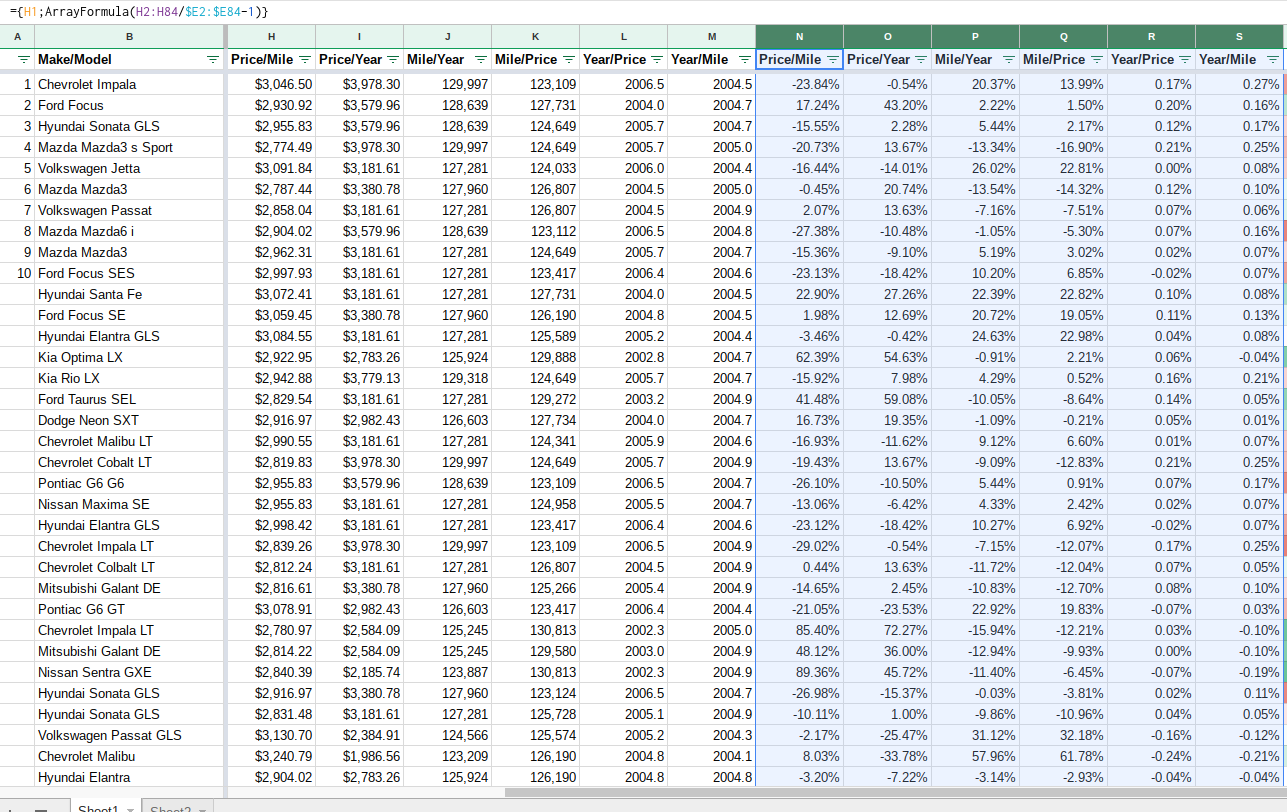The width and height of the screenshot is (1287, 812).
Task: Open filter icon for Mile/Price in column K
Action: [x=569, y=60]
